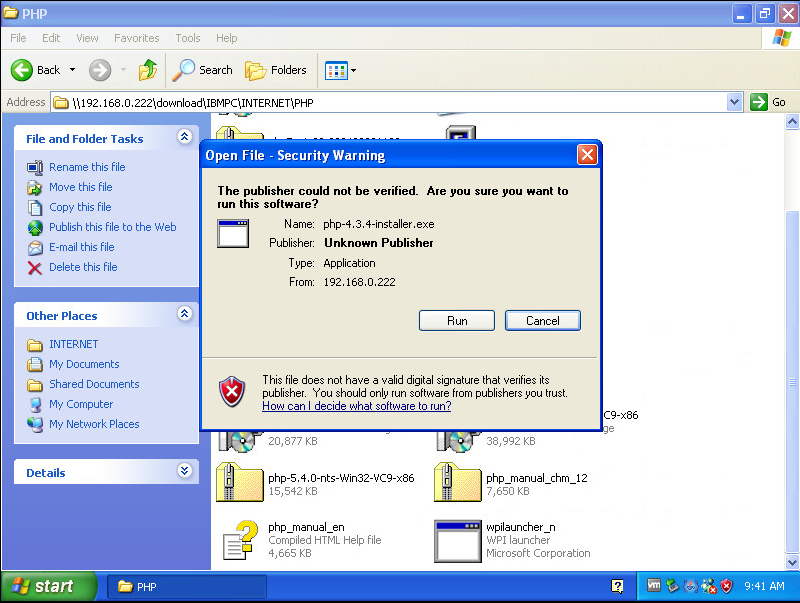This screenshot has height=603, width=800.
Task: Select php_manual_chm_12 zip folder icon
Action: point(458,482)
